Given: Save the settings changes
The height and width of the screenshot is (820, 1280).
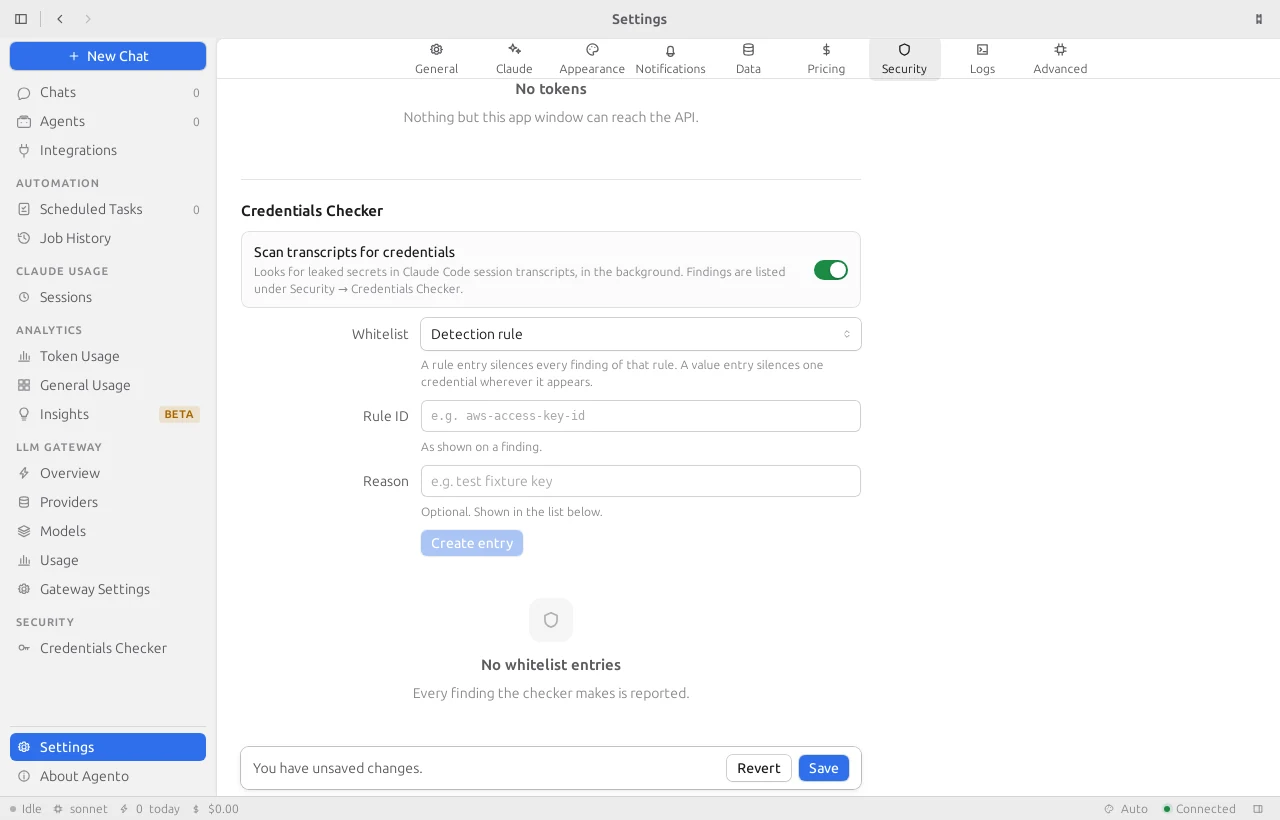Looking at the screenshot, I should point(823,768).
